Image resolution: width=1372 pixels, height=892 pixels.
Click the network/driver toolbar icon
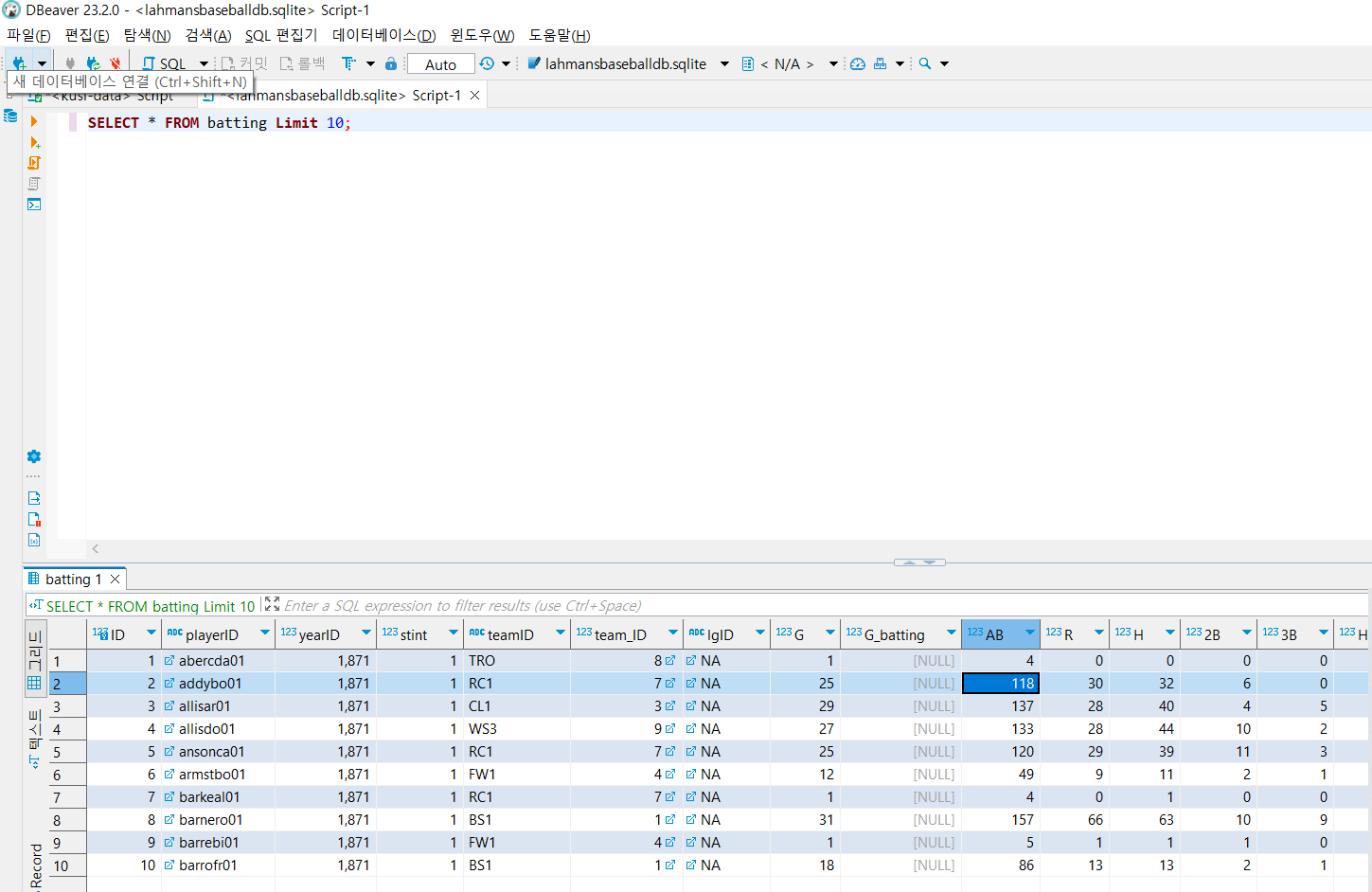point(881,63)
